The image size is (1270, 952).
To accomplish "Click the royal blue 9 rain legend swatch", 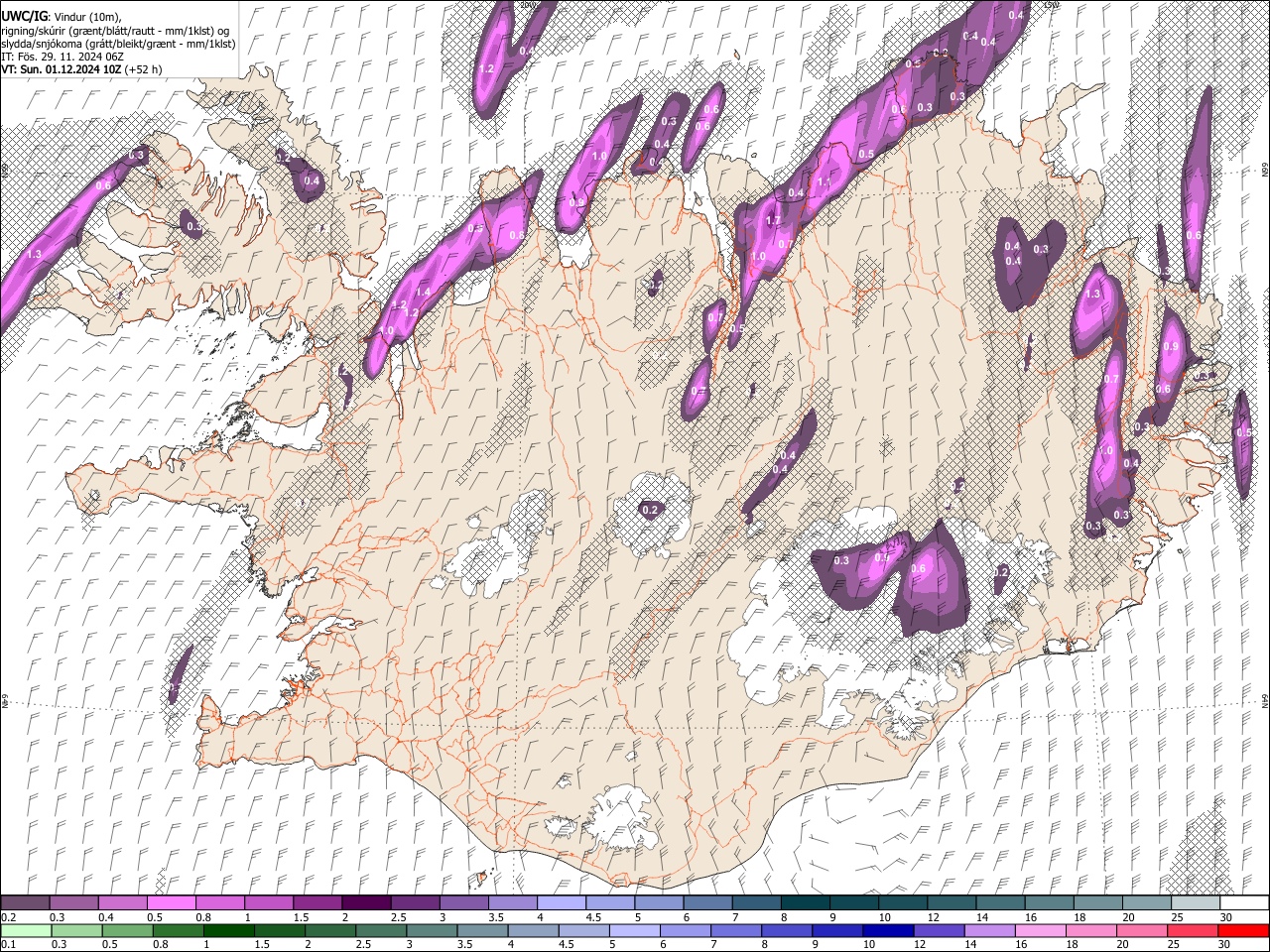I will point(838,930).
